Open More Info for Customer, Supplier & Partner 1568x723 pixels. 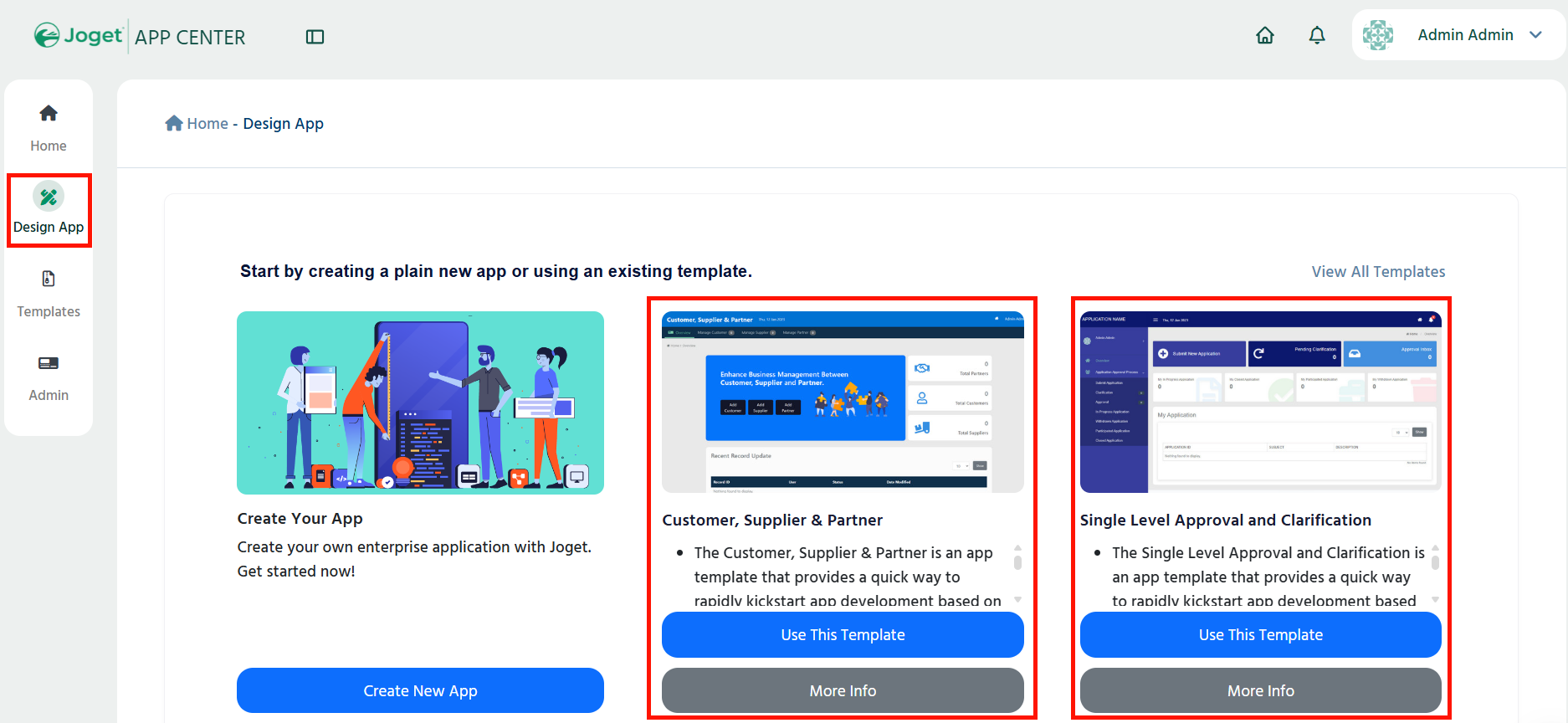click(x=843, y=690)
